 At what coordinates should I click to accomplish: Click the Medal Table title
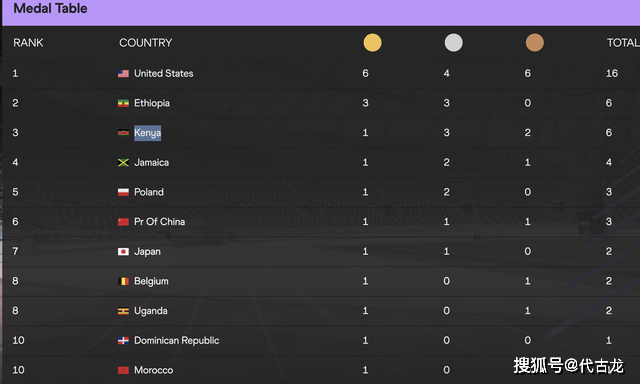click(51, 8)
